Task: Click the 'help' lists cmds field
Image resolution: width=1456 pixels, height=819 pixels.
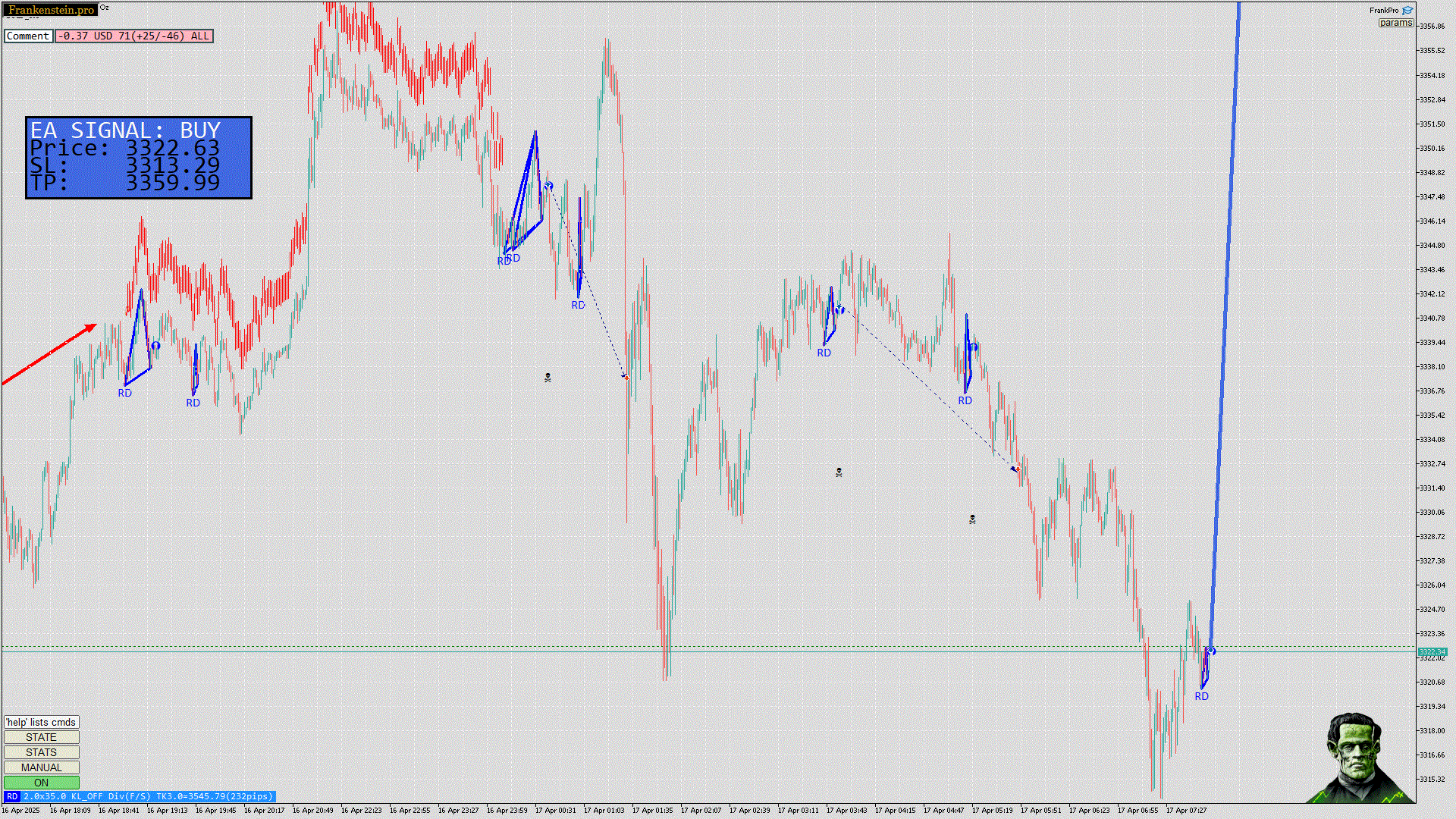Action: 41,722
